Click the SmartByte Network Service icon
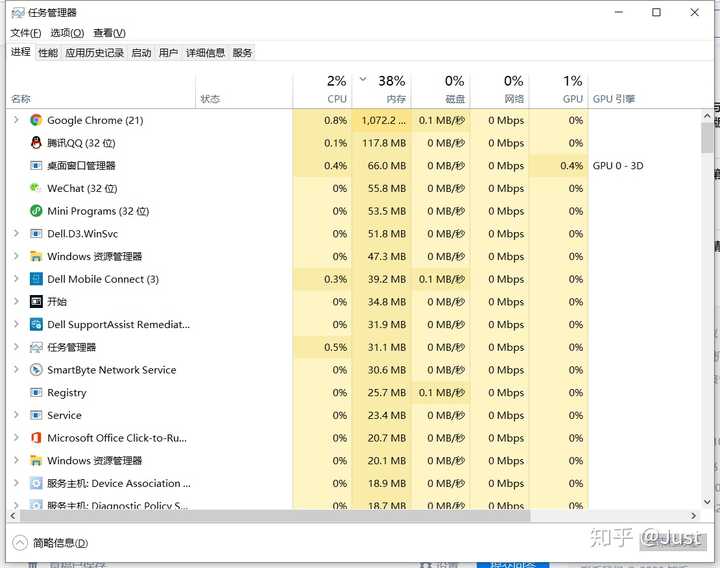 tap(36, 370)
